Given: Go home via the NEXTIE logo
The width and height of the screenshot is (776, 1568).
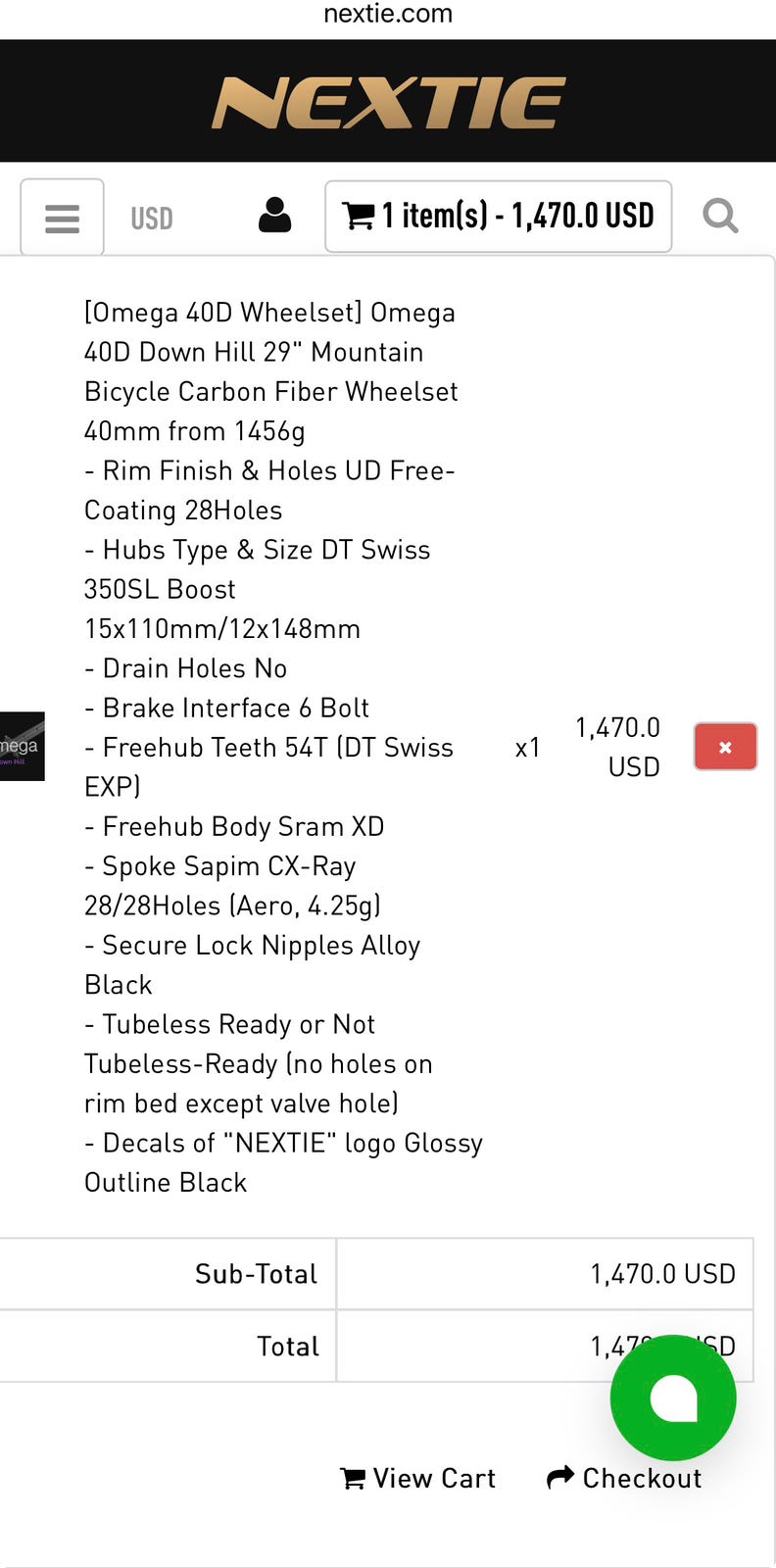Looking at the screenshot, I should pyautogui.click(x=388, y=102).
